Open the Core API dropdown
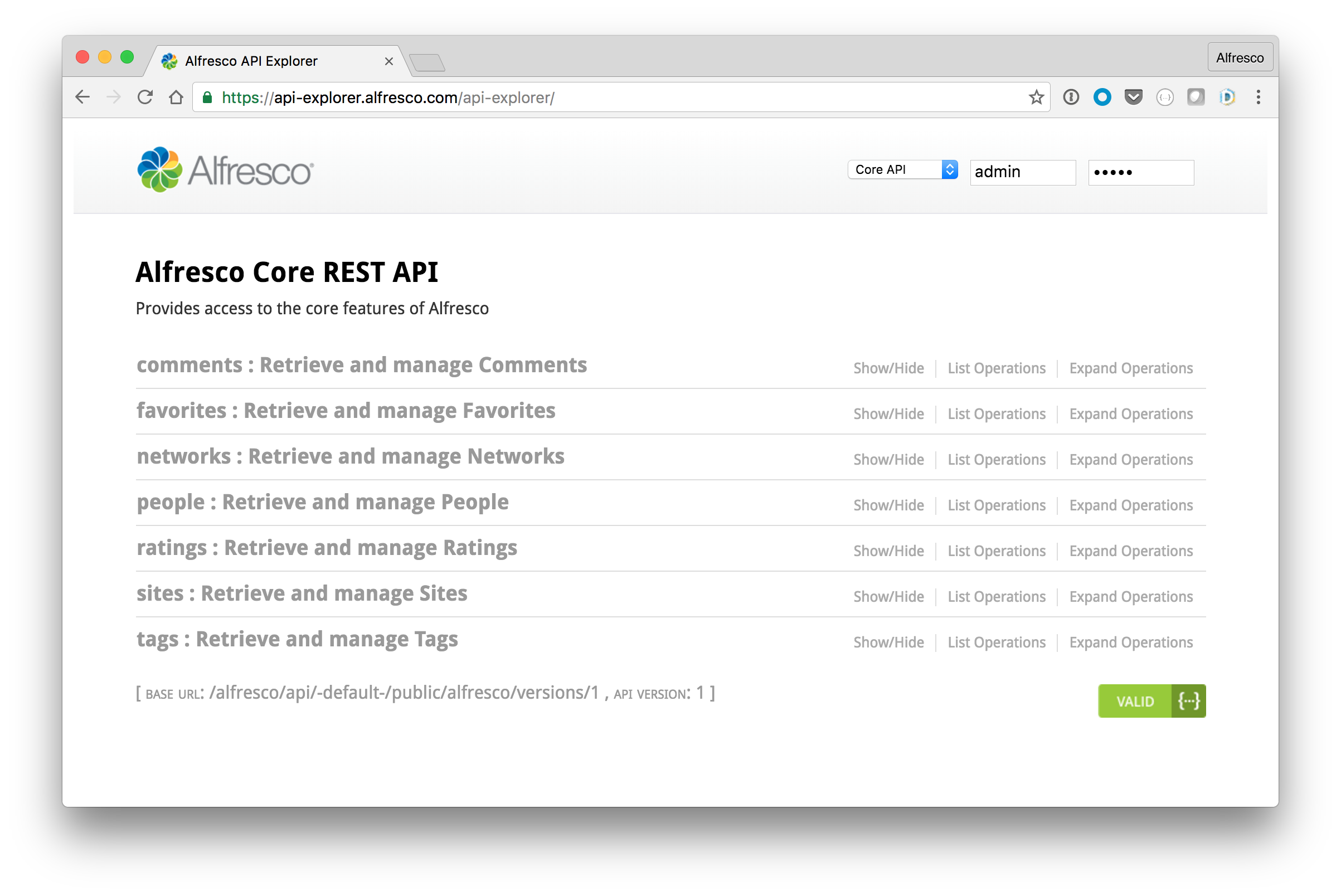1341x896 pixels. coord(902,170)
